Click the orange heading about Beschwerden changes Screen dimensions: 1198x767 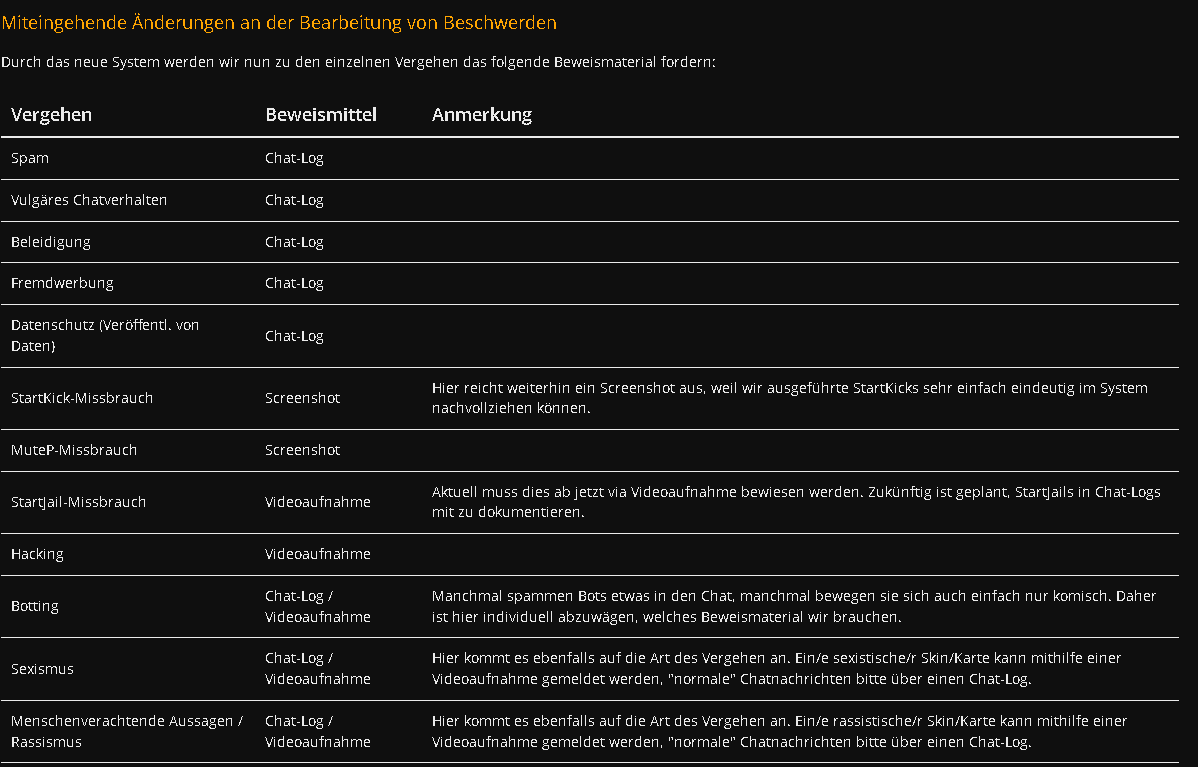(279, 23)
